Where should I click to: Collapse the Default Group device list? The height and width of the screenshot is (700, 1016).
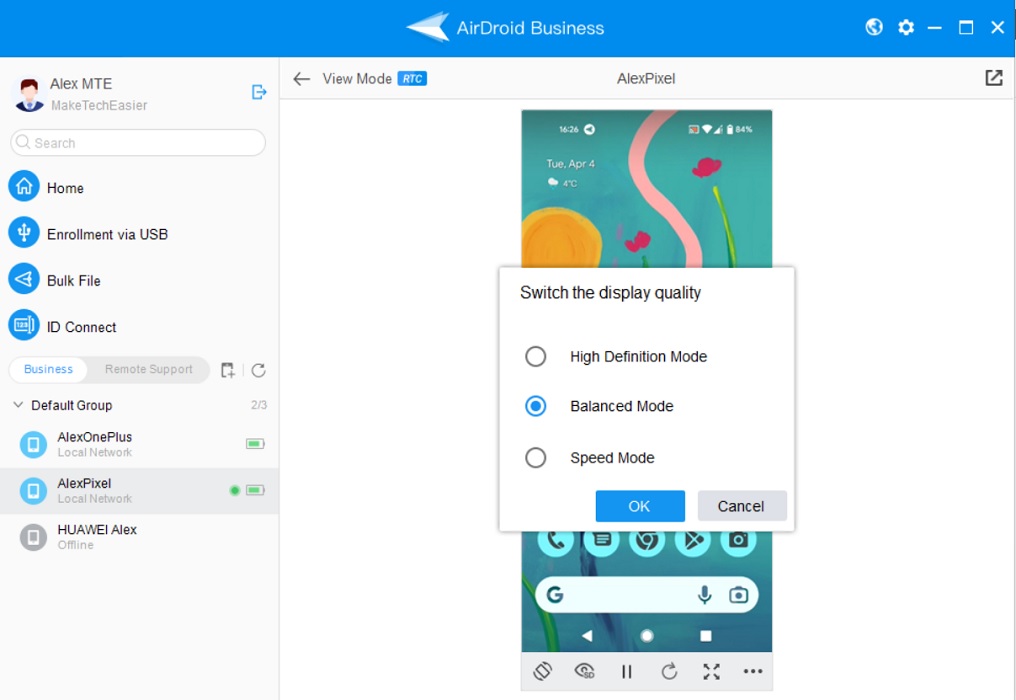[x=17, y=405]
